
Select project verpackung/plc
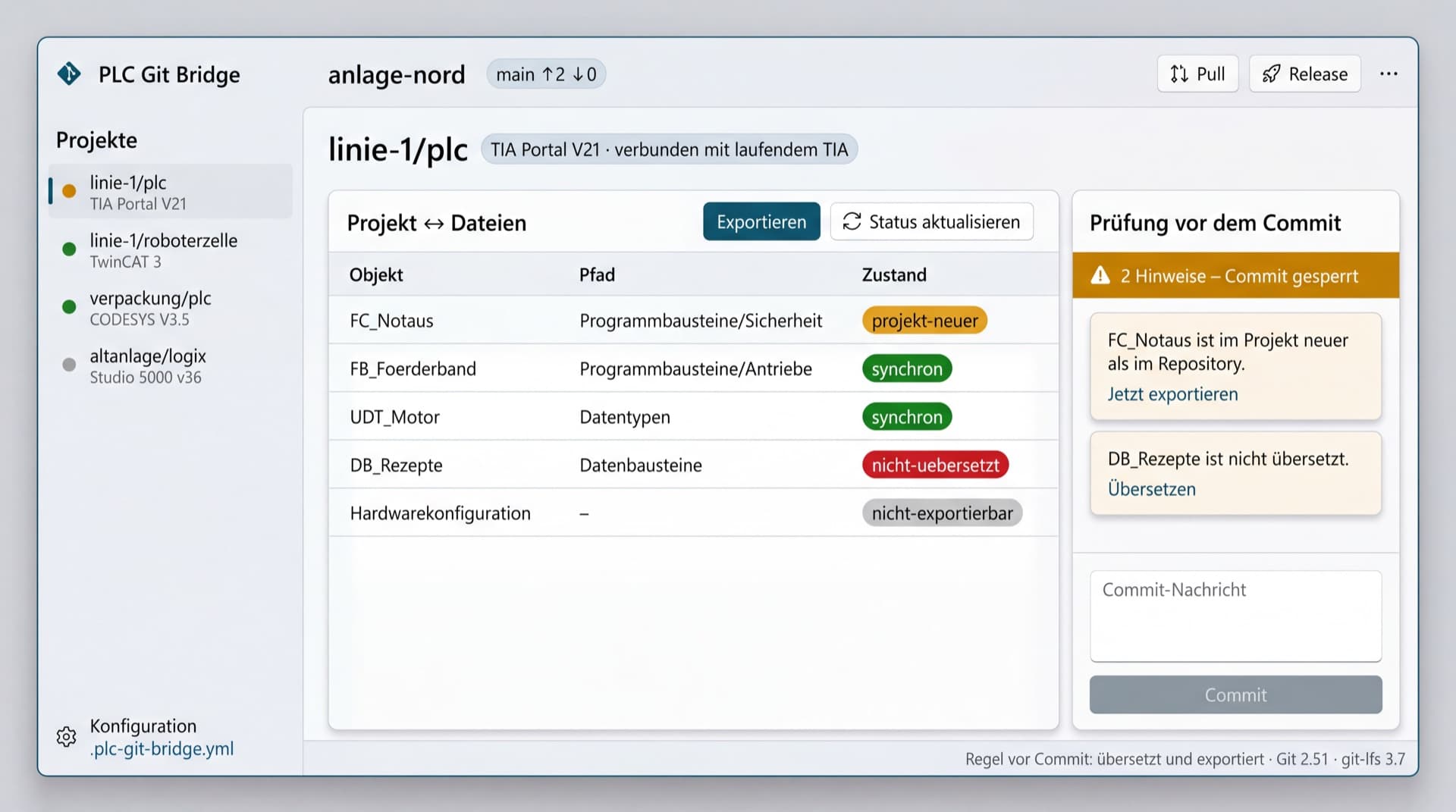pos(171,308)
